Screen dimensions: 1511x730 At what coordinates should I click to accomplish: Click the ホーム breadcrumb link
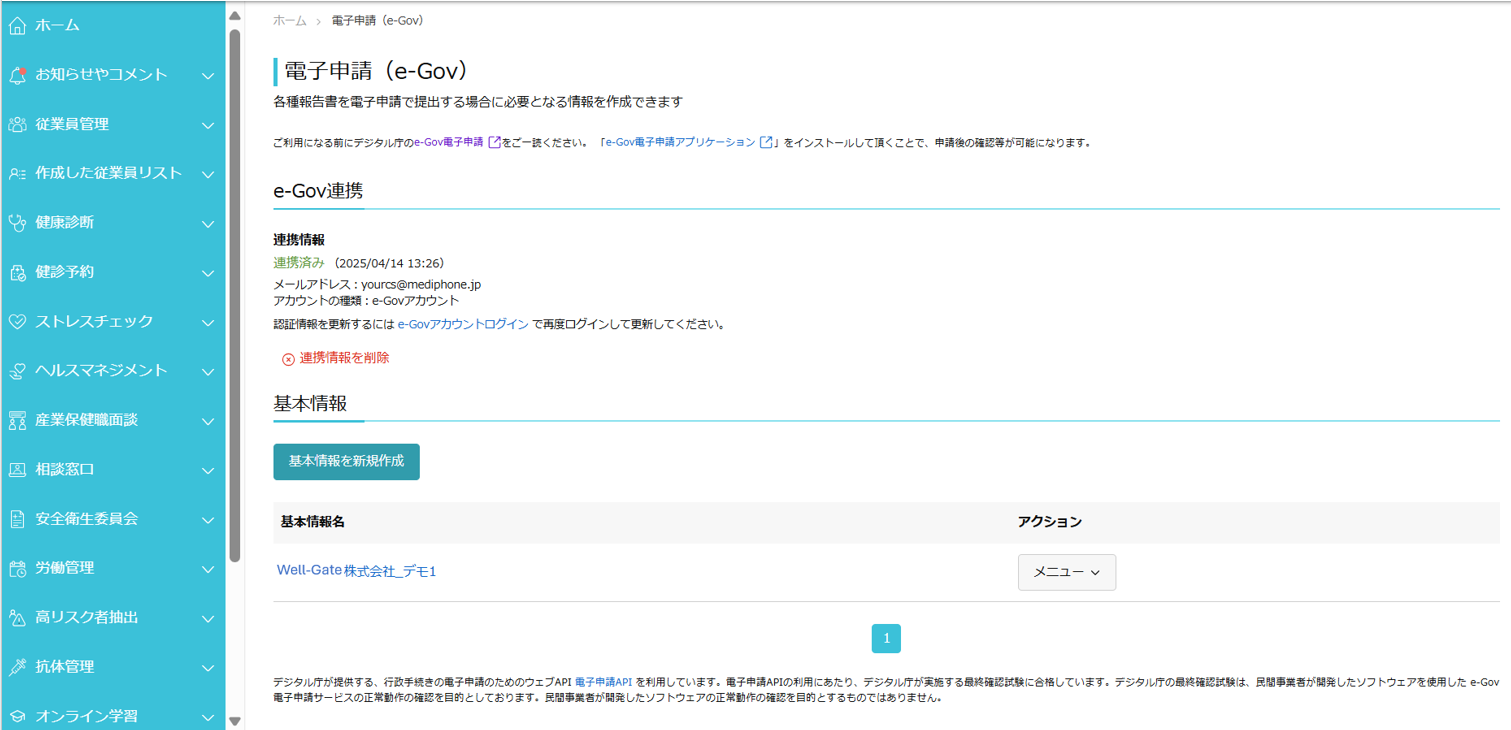click(290, 21)
